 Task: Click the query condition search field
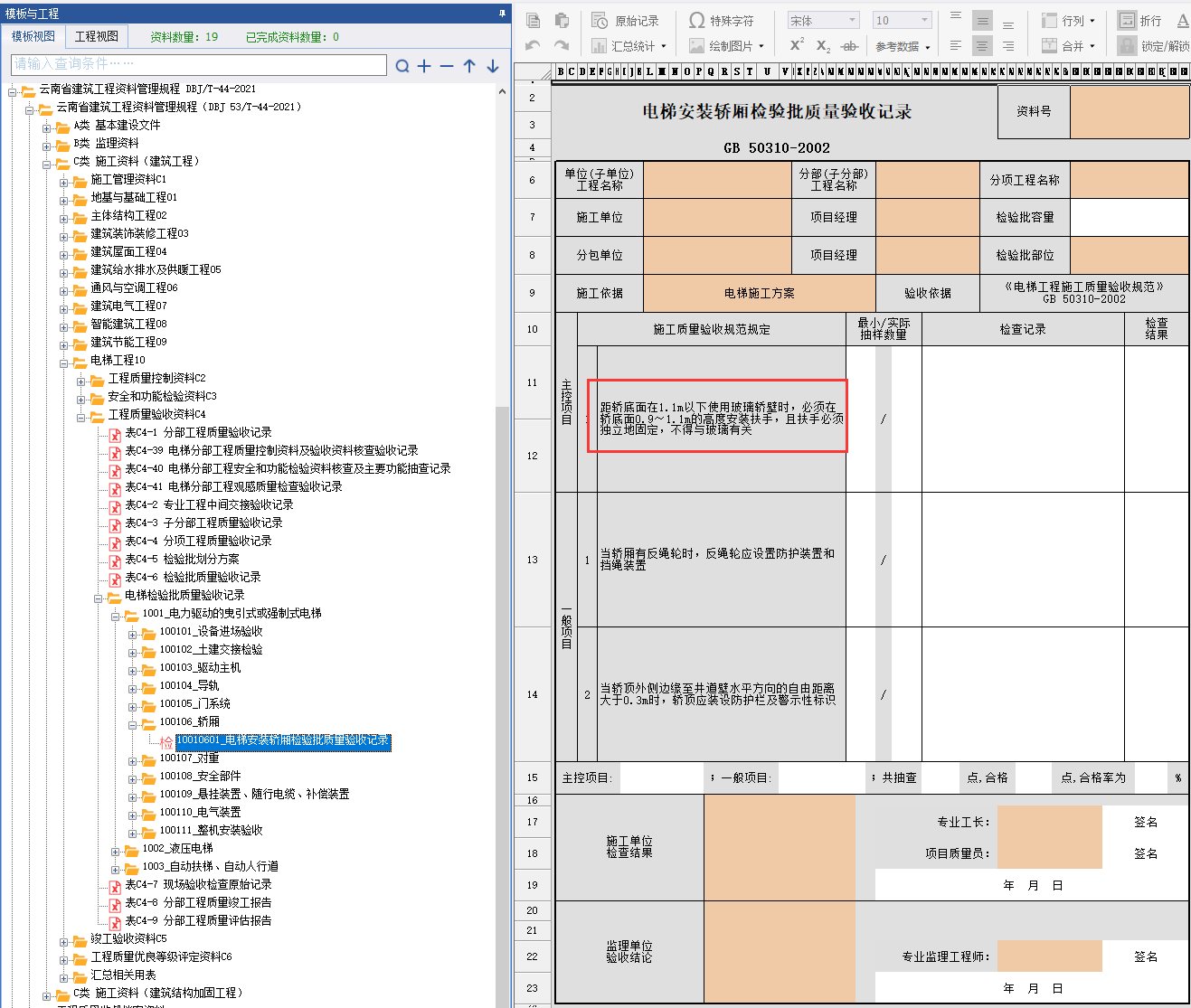(199, 64)
